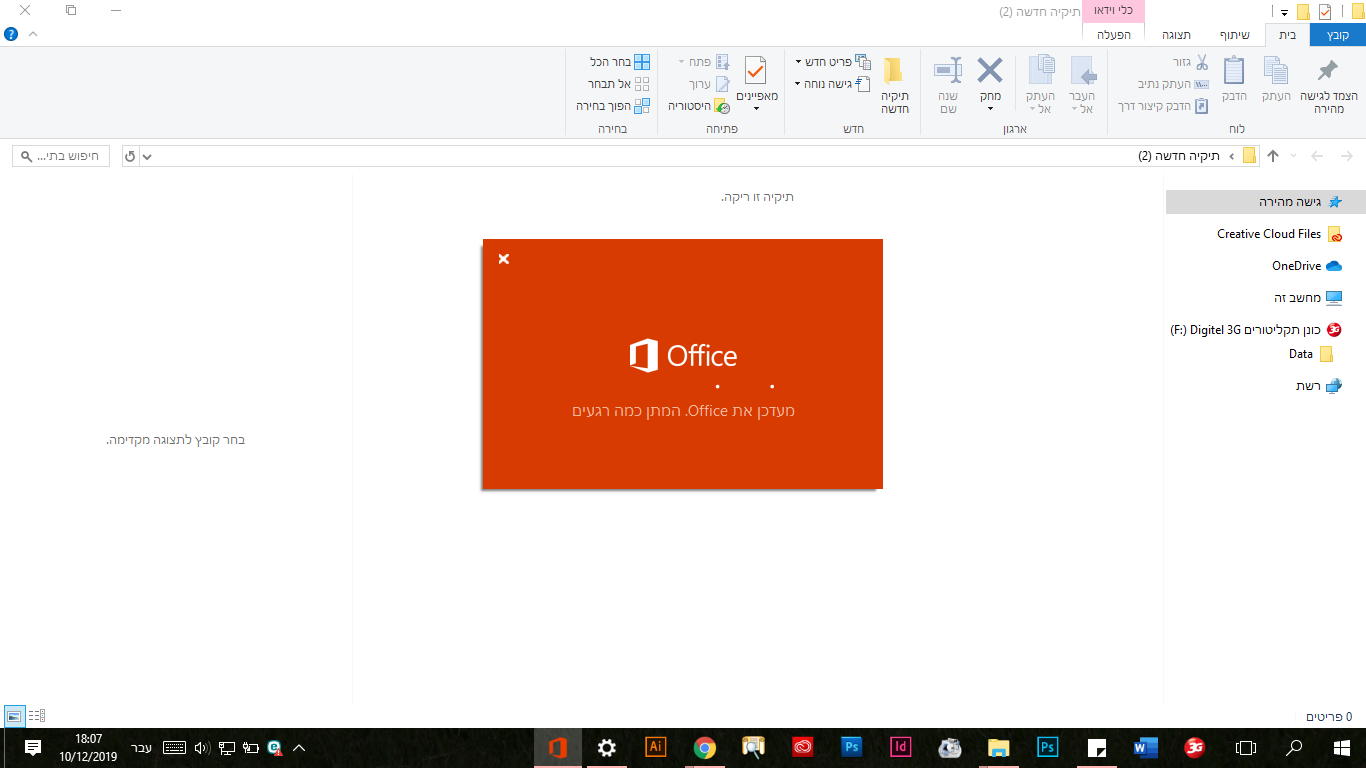This screenshot has width=1366, height=768.
Task: Click the Copy (העתק) icon in the ribbon
Action: [1276, 71]
